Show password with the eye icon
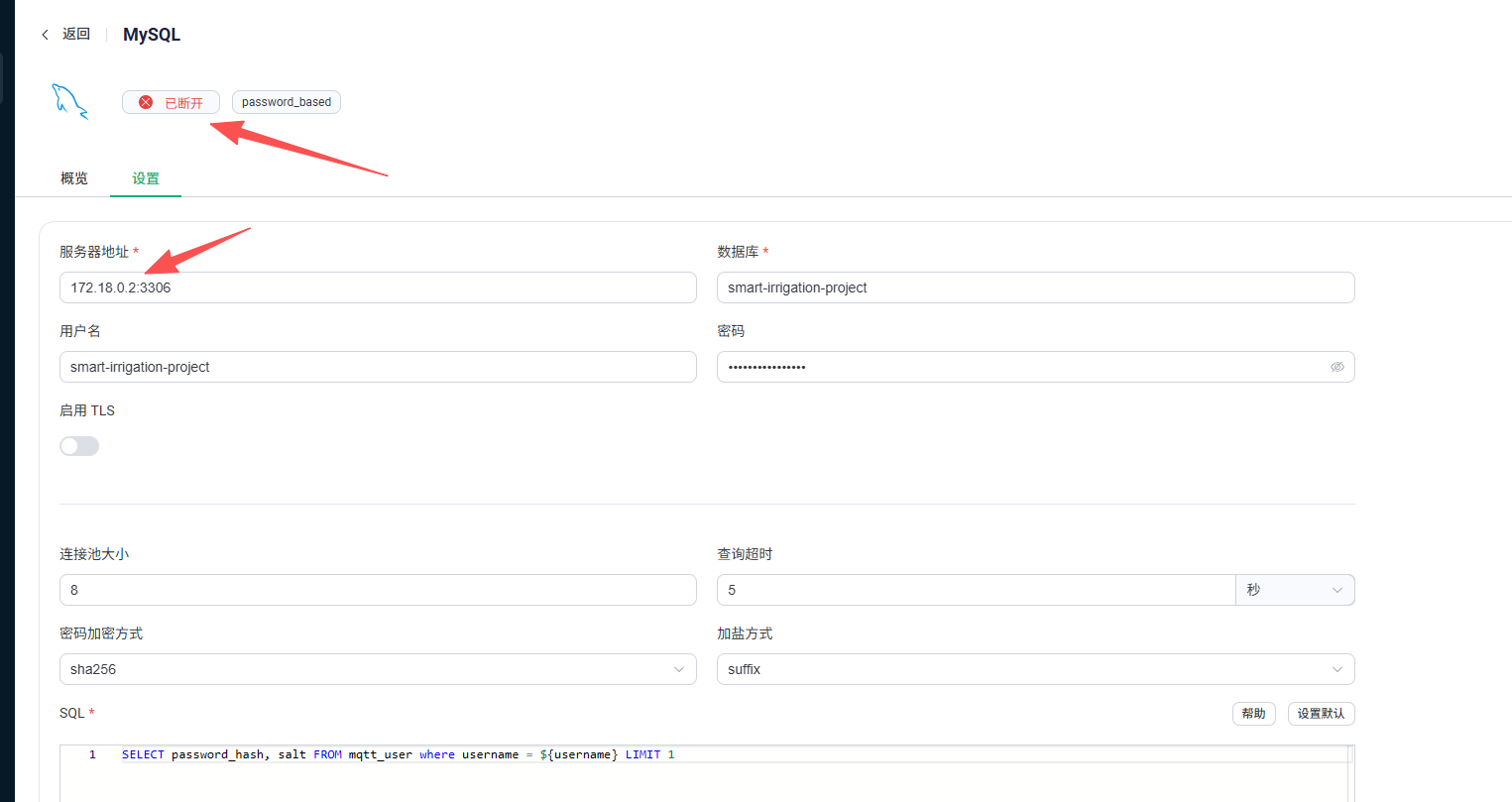Screen dimensions: 1512x802 pos(1337,367)
